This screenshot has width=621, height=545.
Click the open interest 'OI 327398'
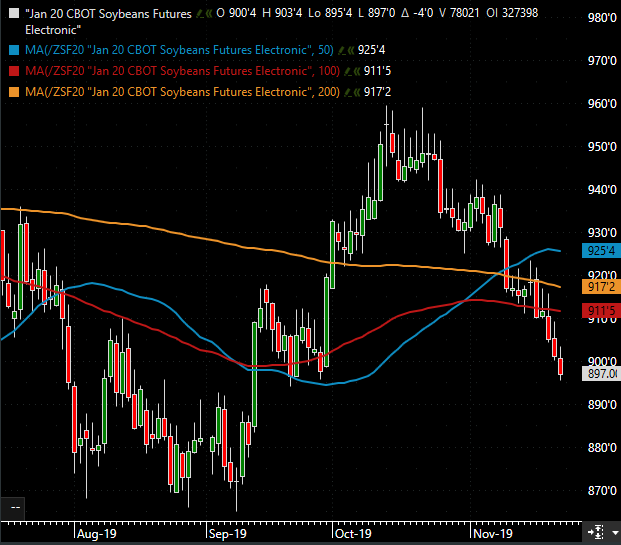(512, 13)
